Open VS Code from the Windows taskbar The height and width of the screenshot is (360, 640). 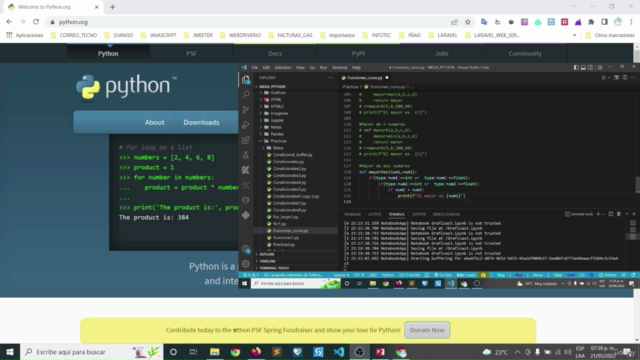(338, 352)
